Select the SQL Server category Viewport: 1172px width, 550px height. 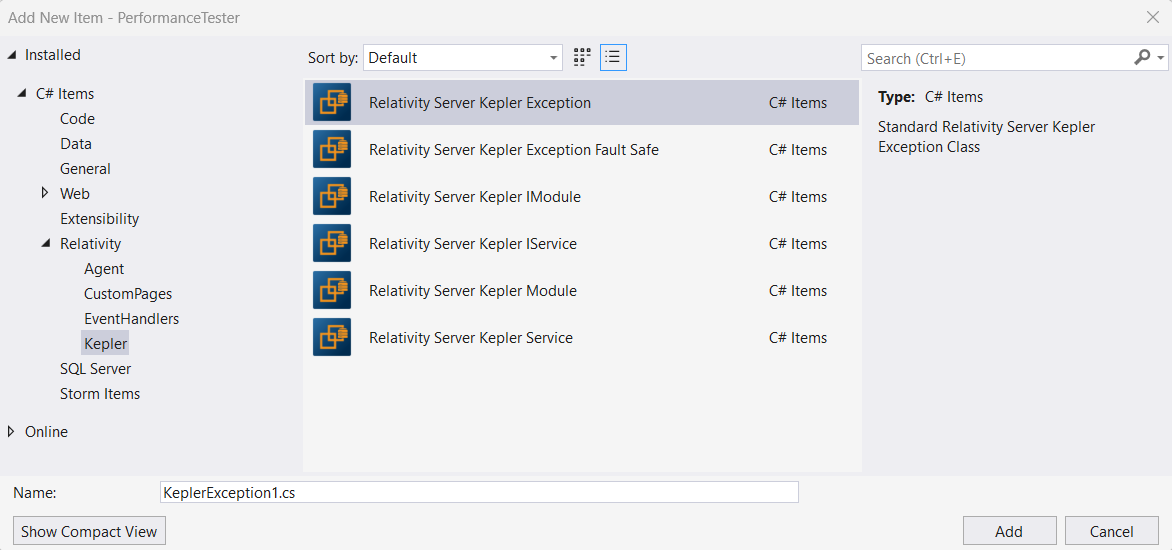tap(96, 368)
